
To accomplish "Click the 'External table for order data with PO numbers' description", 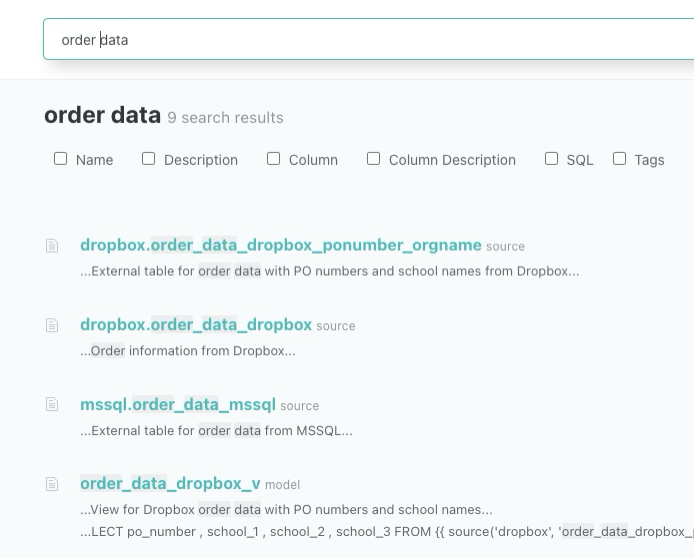I will (x=330, y=271).
